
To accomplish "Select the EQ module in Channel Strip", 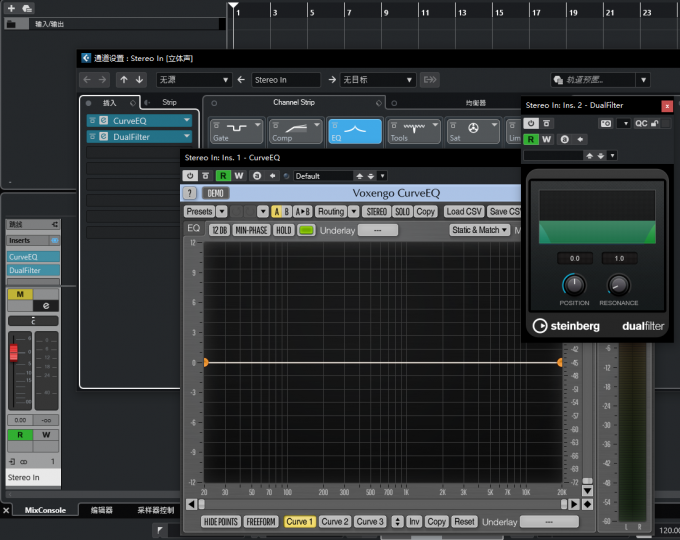I will pos(355,131).
